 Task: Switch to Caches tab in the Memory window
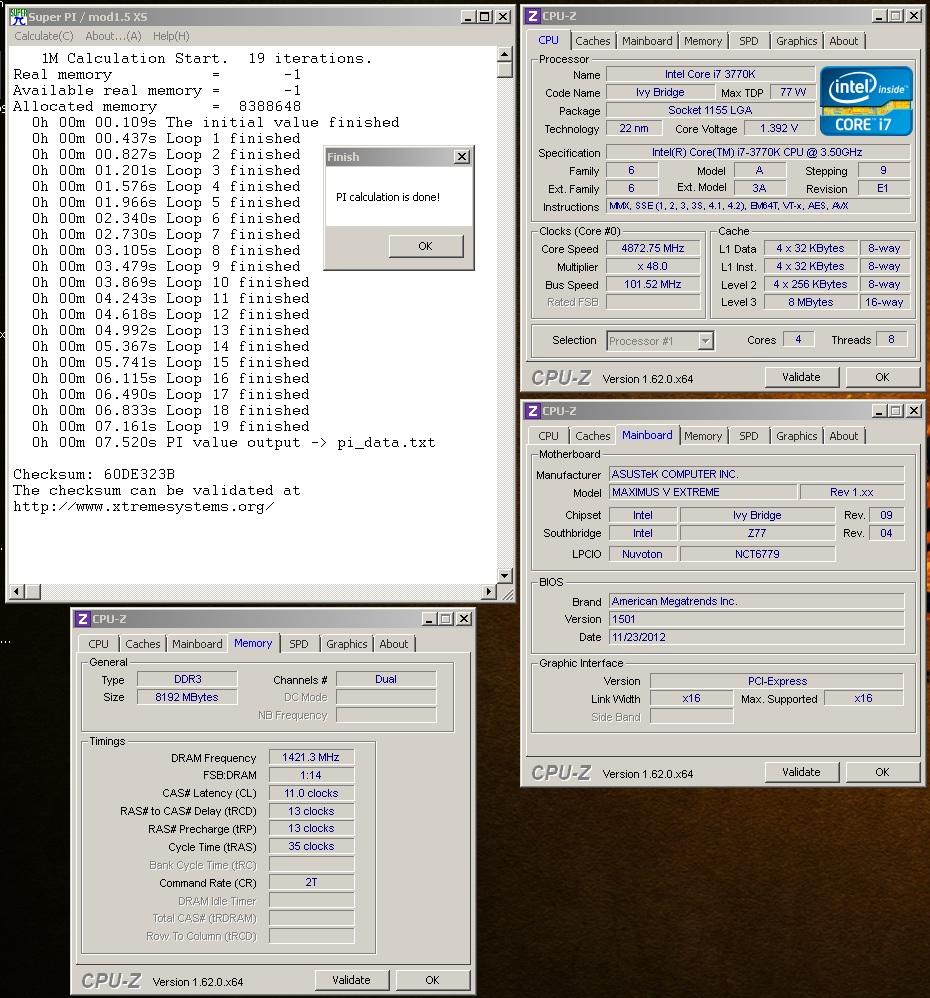point(143,644)
